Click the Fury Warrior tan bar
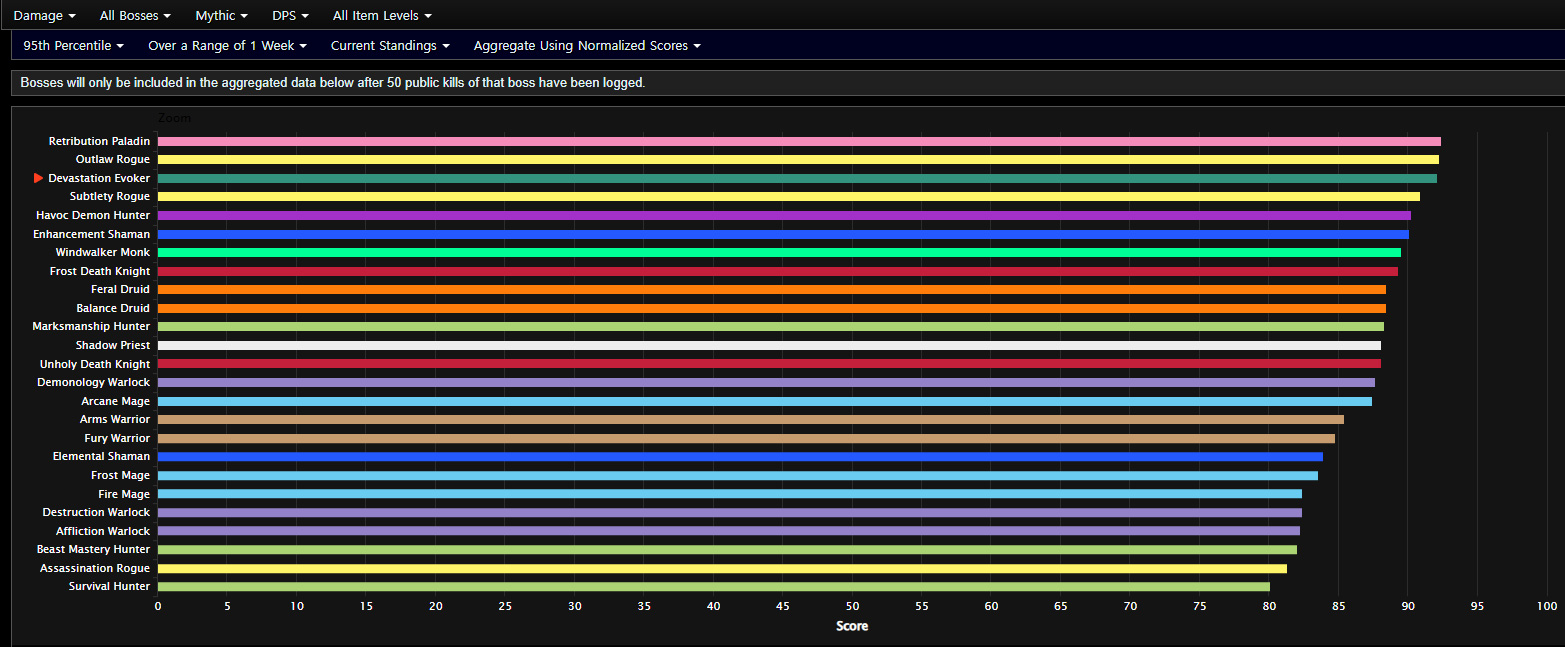The height and width of the screenshot is (647, 1565). coord(746,438)
